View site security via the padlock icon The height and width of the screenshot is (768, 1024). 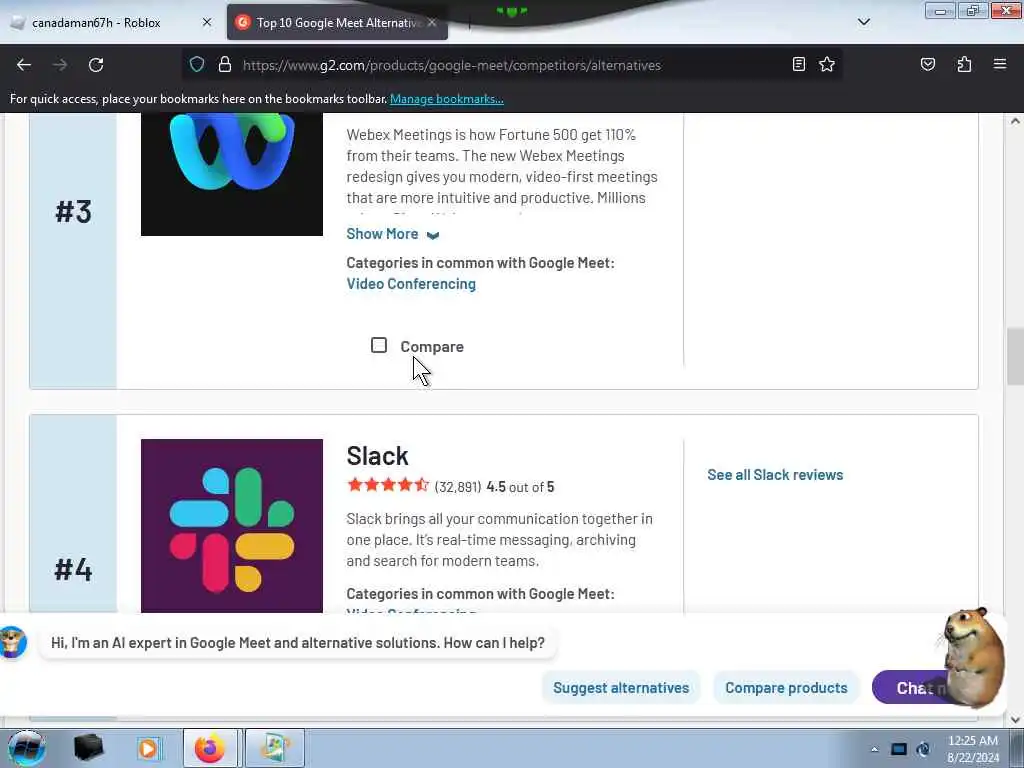click(x=225, y=65)
